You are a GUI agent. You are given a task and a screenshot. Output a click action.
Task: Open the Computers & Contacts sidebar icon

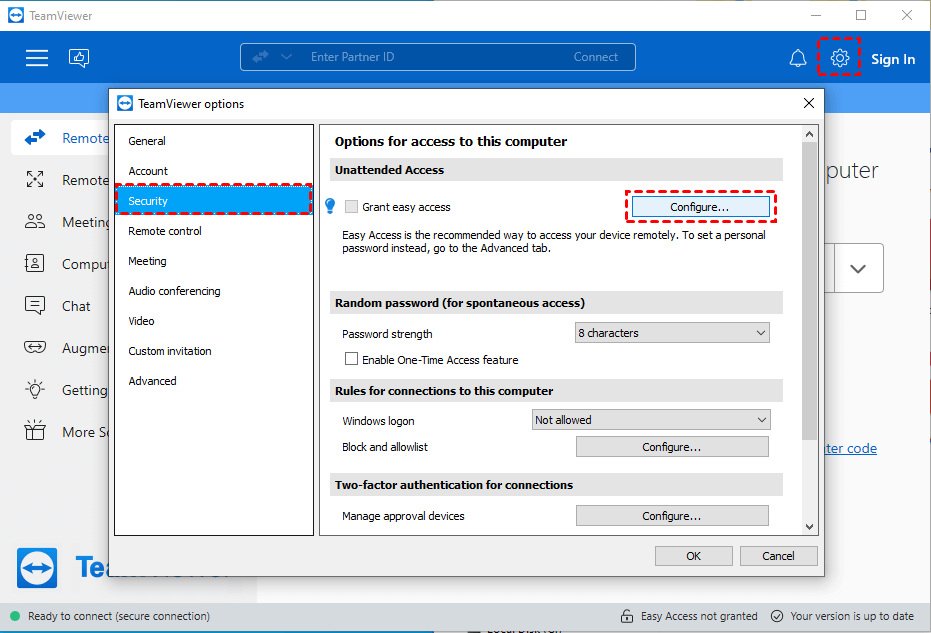34,263
